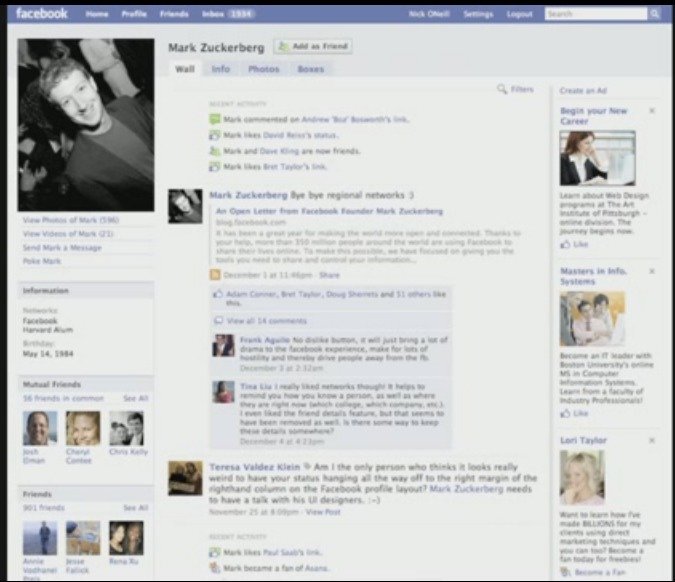Click the facebook logo in header

click(x=42, y=13)
